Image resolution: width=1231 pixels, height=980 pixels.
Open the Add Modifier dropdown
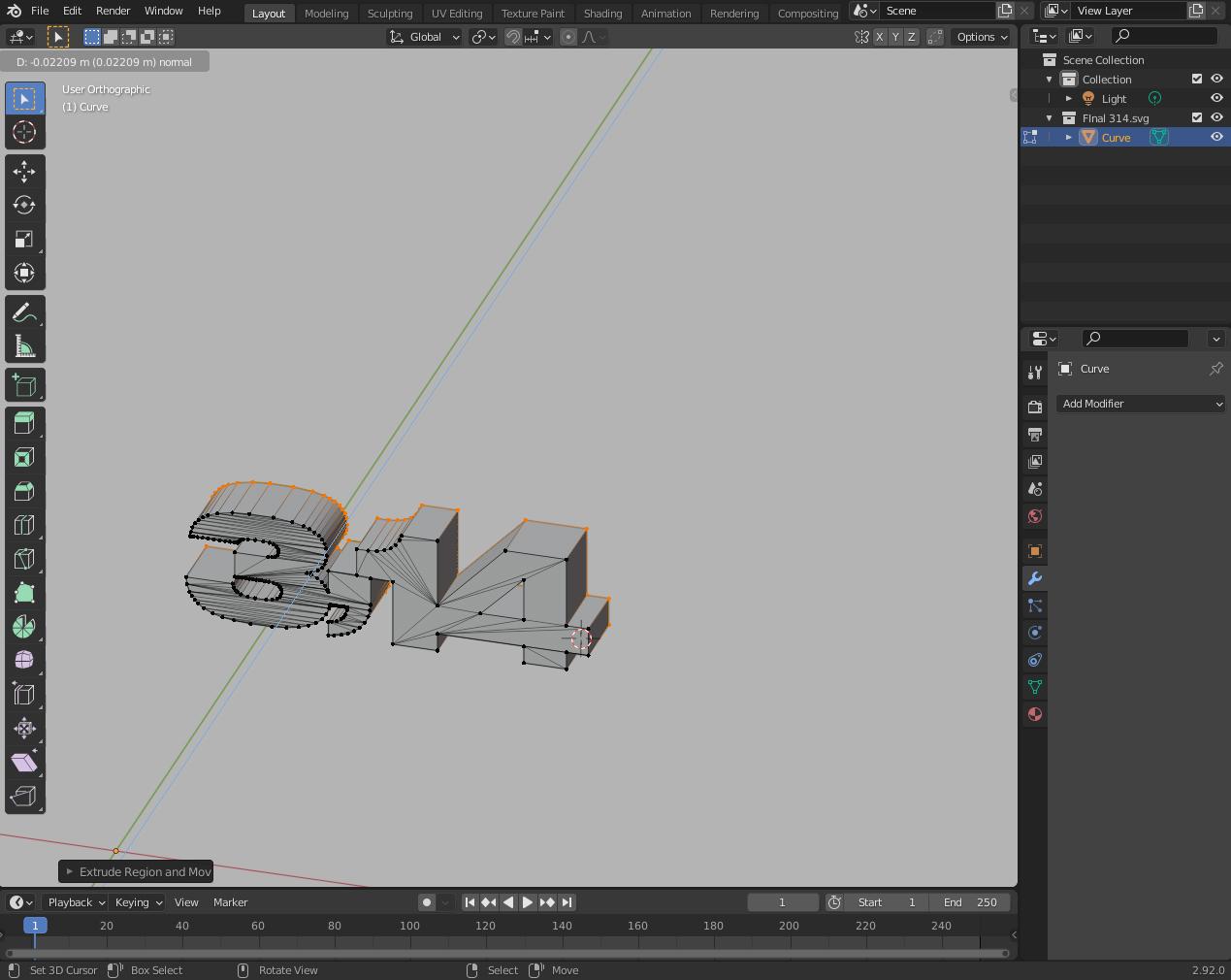1141,404
